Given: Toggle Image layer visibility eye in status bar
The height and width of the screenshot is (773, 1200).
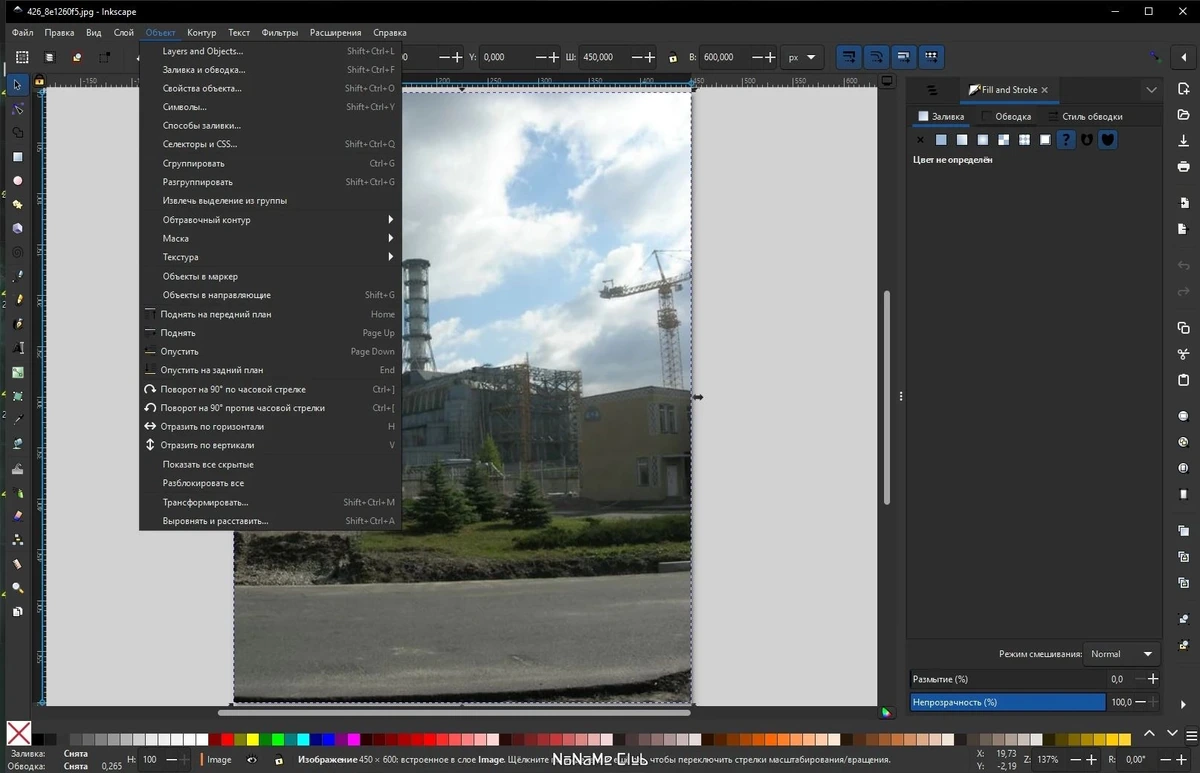Looking at the screenshot, I should tap(252, 760).
